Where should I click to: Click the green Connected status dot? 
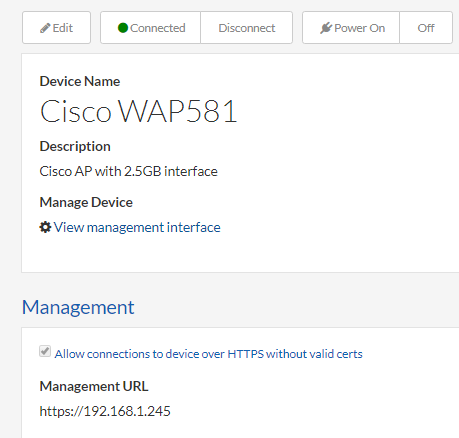tap(123, 28)
